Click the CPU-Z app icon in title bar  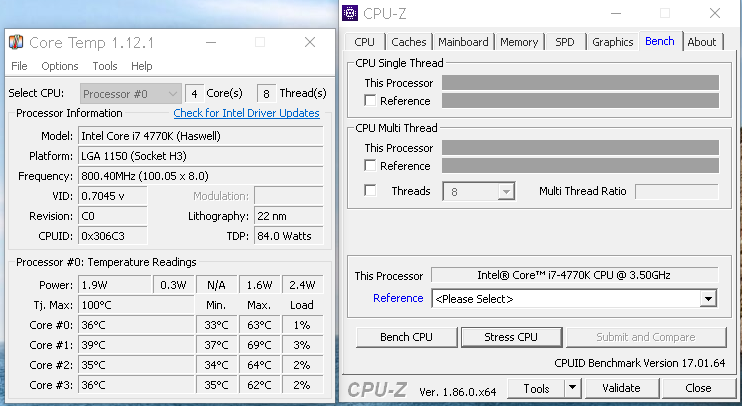pos(350,13)
